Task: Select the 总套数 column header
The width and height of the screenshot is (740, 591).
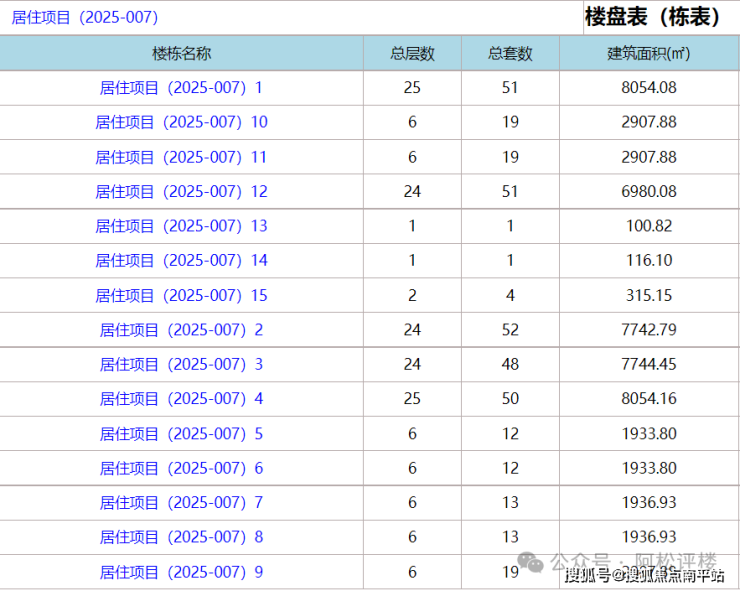Action: tap(510, 53)
